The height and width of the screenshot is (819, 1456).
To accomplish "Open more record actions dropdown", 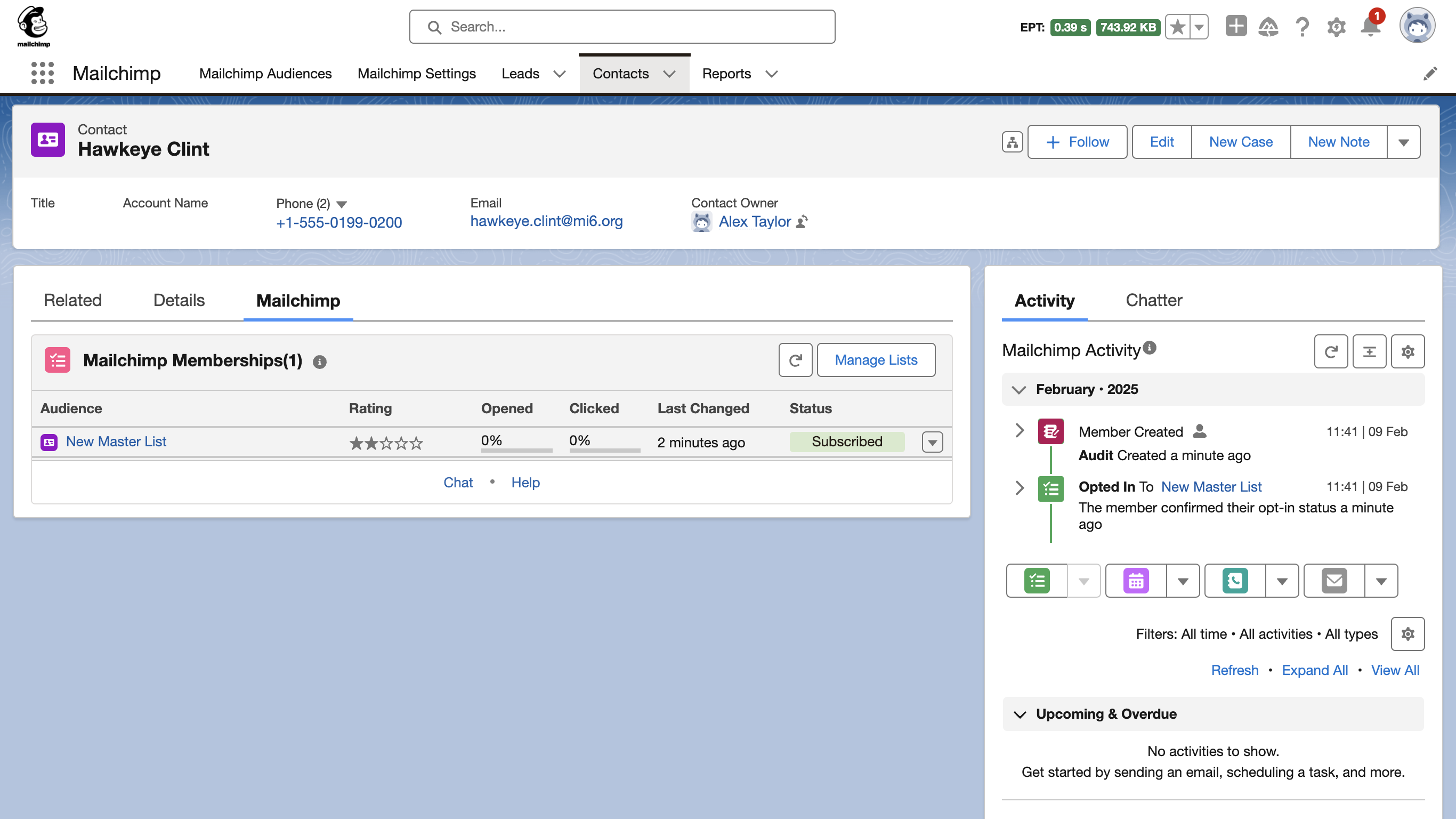I will tap(1403, 142).
